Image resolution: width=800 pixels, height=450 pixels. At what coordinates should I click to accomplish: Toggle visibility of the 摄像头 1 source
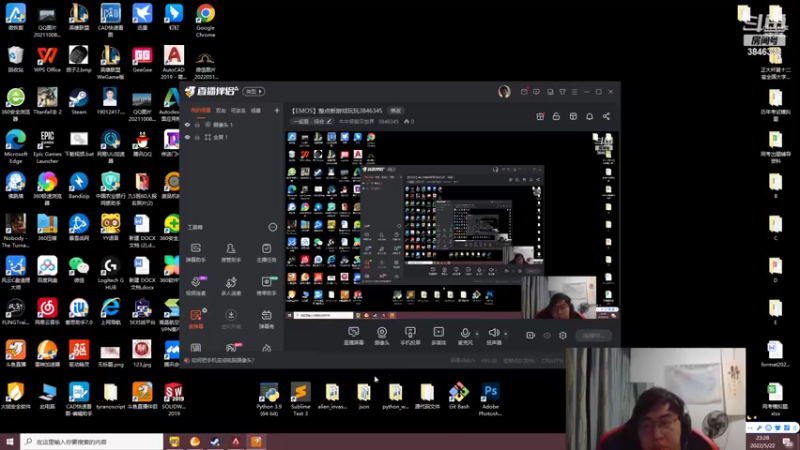coord(187,124)
